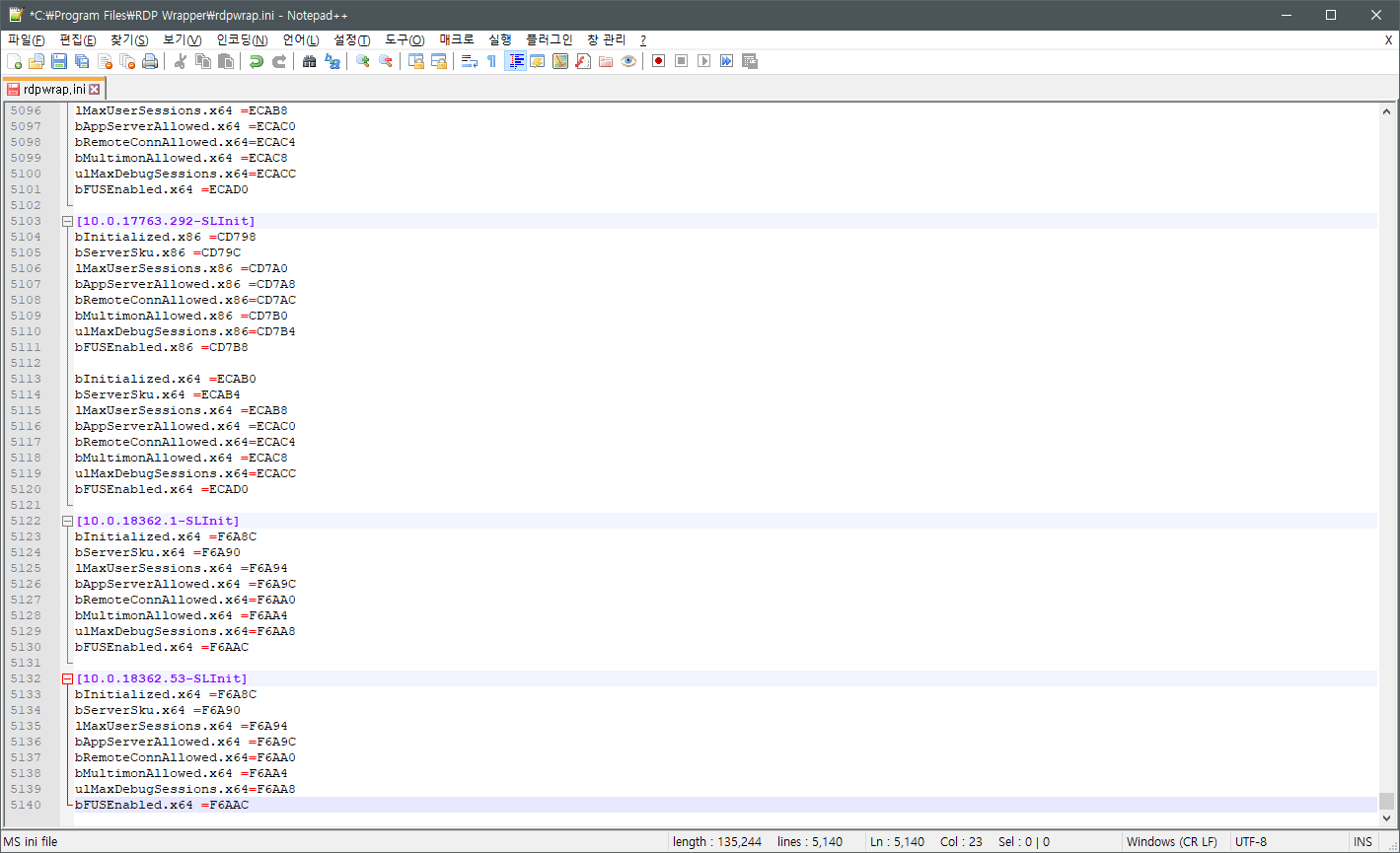Print the document using the printer icon
The image size is (1400, 853).
(150, 61)
